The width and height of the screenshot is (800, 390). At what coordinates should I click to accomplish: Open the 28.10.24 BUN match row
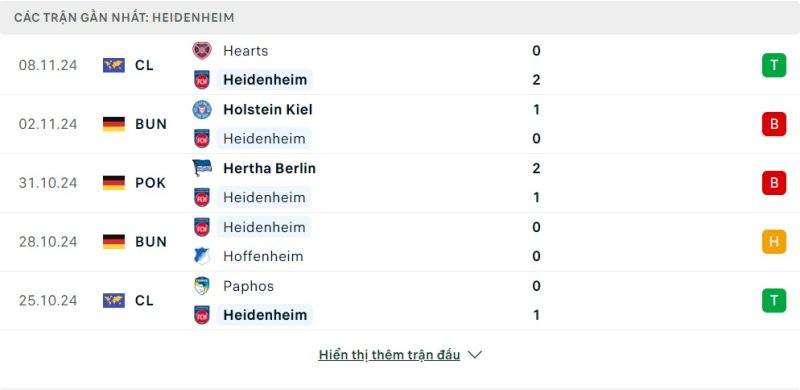pos(400,241)
